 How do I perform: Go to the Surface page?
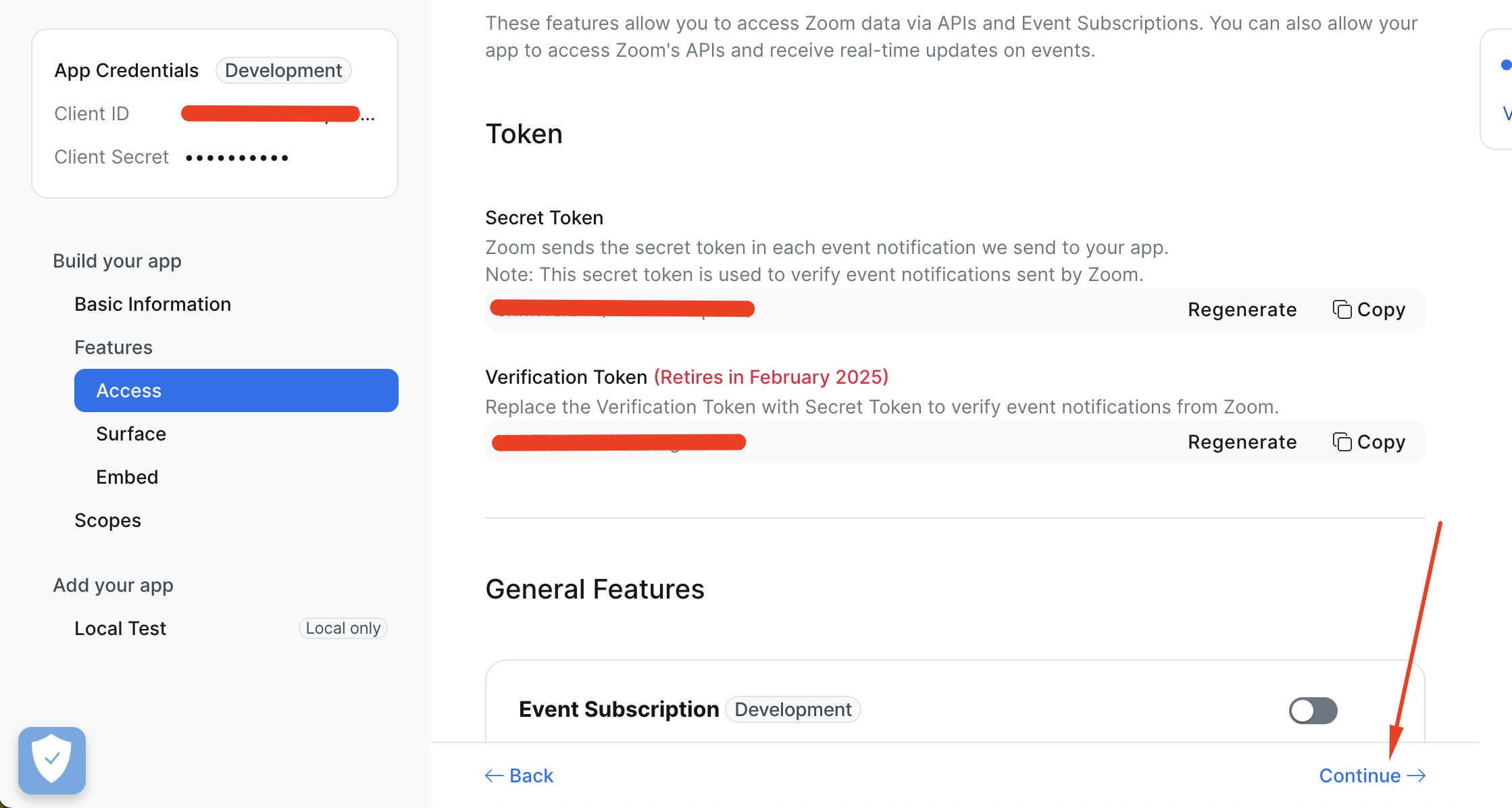point(131,434)
